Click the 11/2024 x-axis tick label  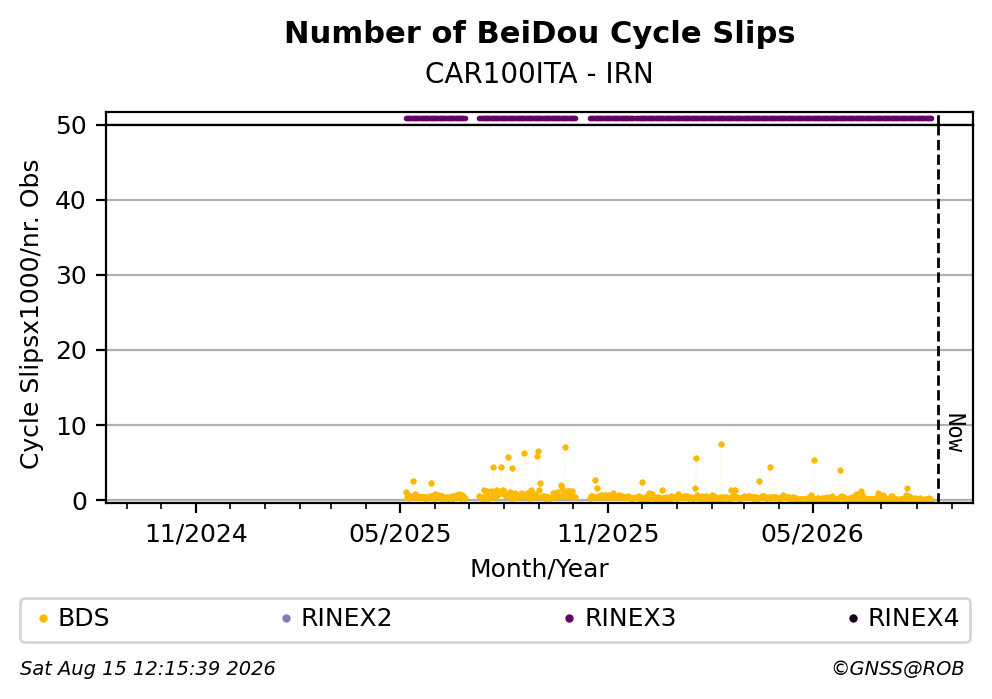[x=196, y=535]
